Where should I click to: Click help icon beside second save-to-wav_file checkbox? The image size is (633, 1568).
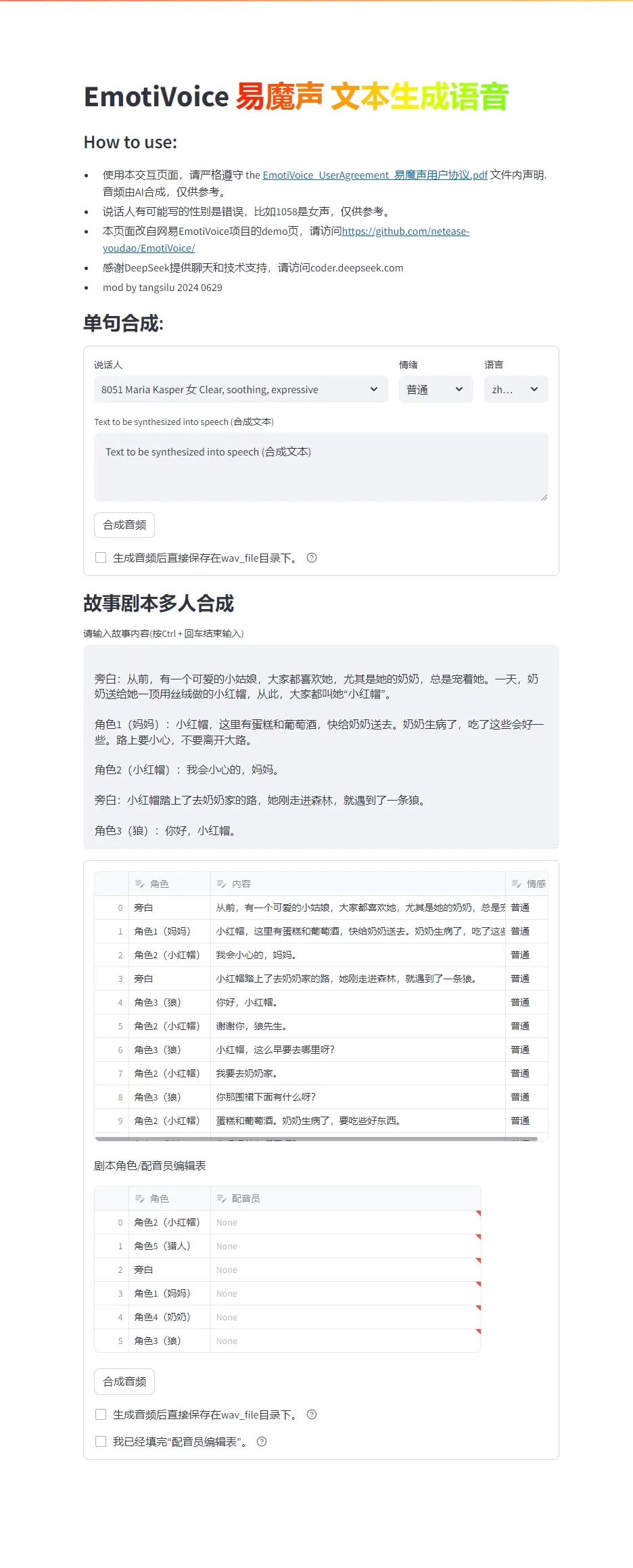coord(312,1414)
